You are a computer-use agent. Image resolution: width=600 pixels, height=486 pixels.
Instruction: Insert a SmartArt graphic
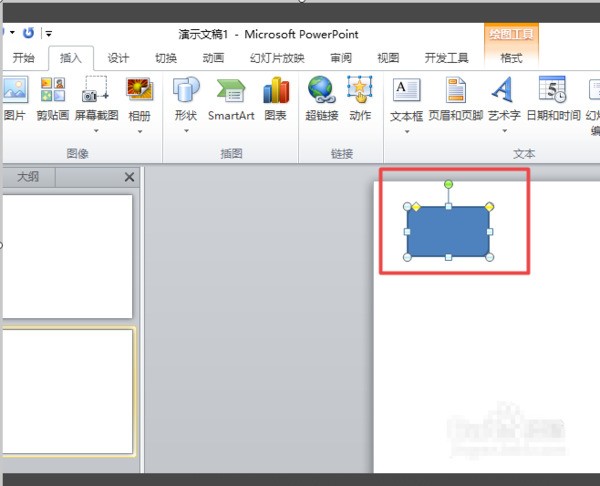[231, 100]
